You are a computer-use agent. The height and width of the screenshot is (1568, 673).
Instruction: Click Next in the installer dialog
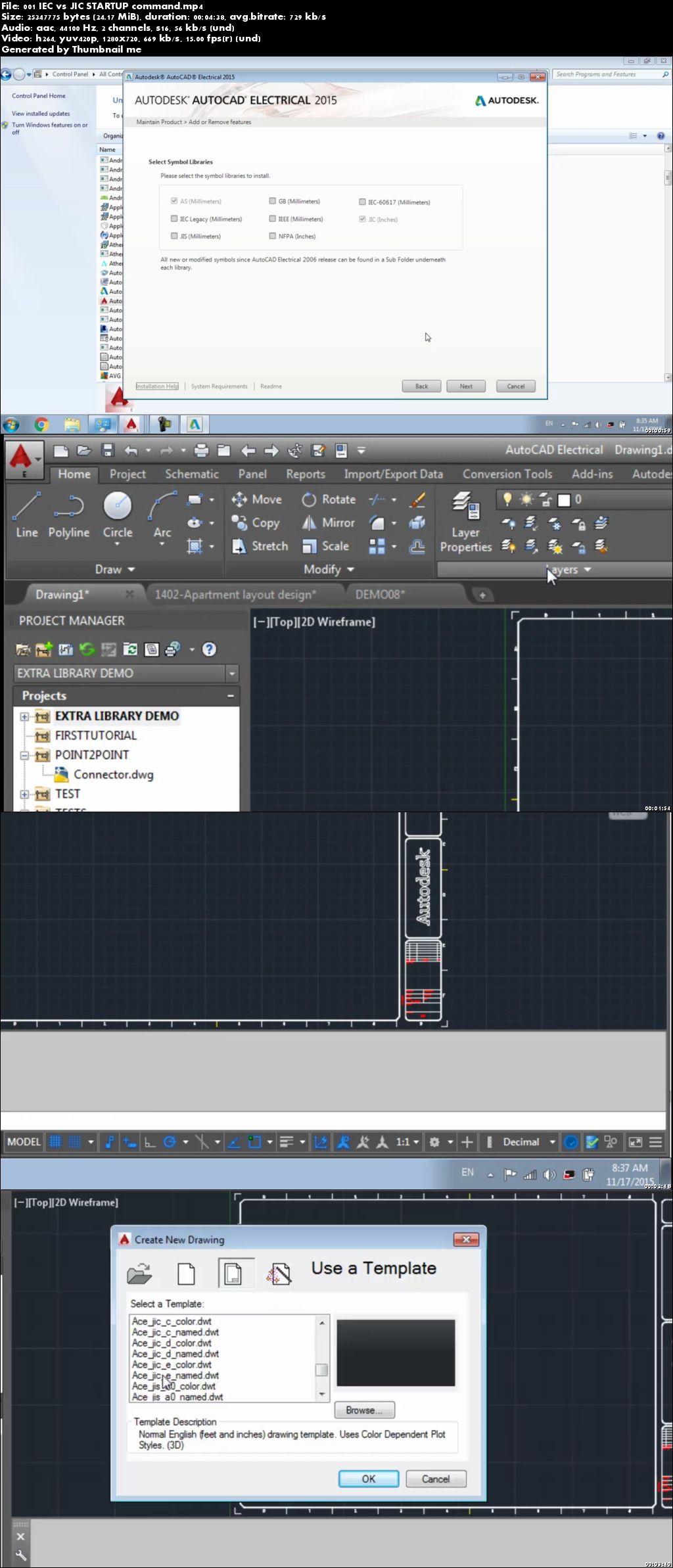466,386
